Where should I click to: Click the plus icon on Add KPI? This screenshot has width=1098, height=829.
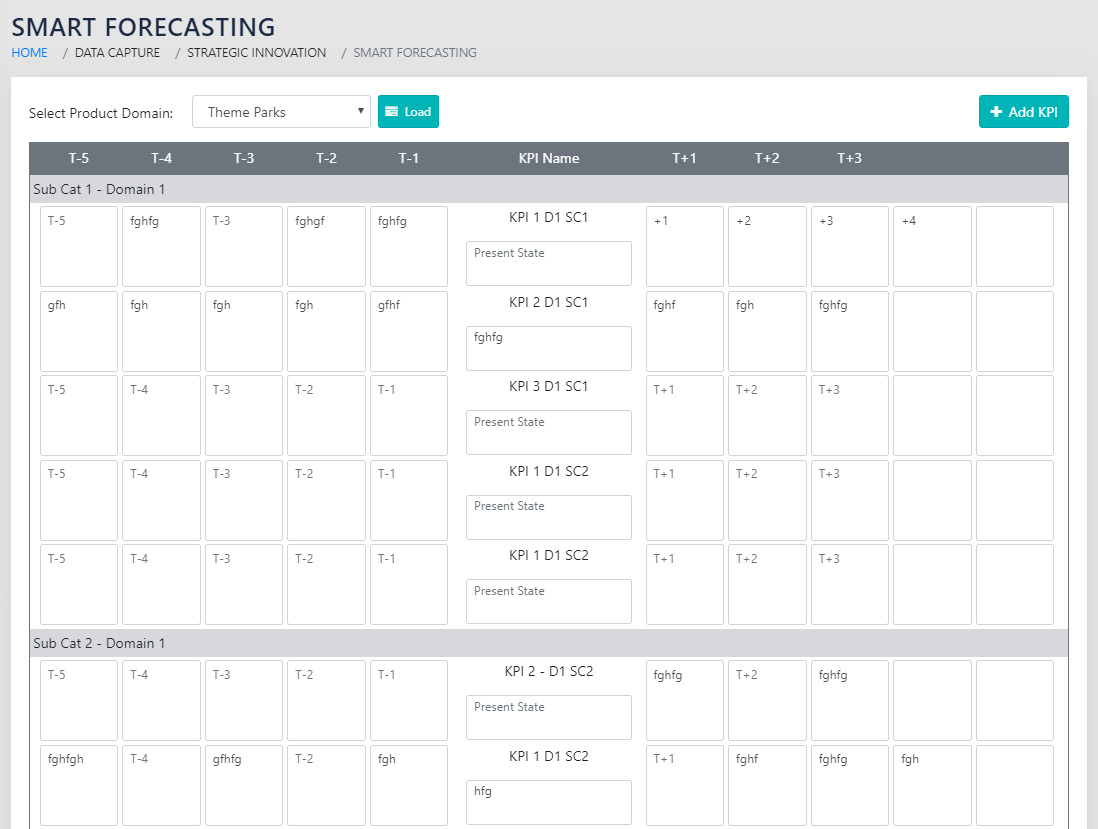[996, 112]
